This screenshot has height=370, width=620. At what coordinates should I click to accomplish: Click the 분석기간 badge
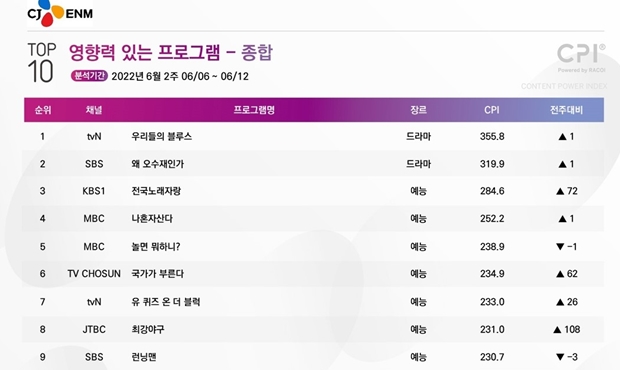pyautogui.click(x=89, y=76)
